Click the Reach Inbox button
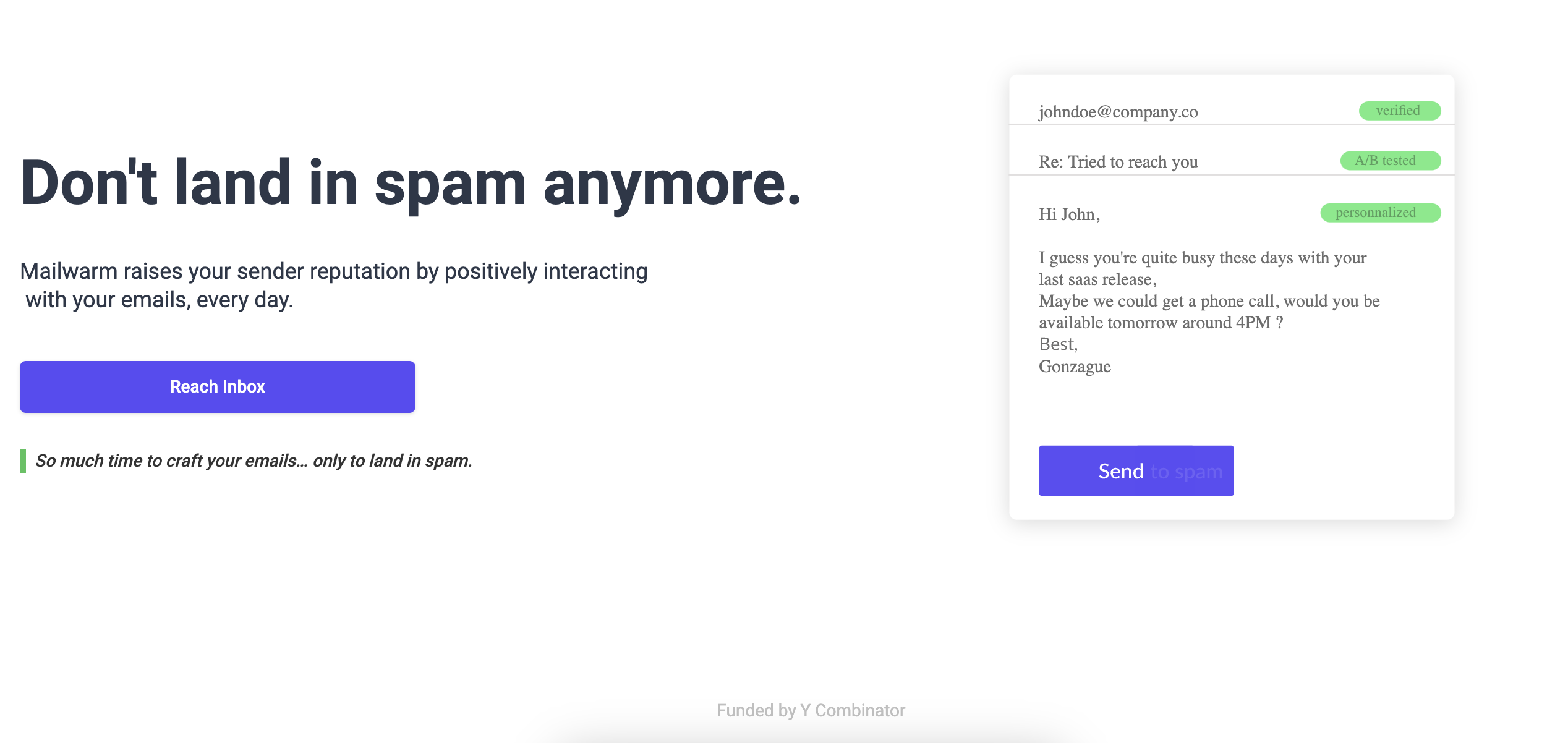 pos(217,387)
